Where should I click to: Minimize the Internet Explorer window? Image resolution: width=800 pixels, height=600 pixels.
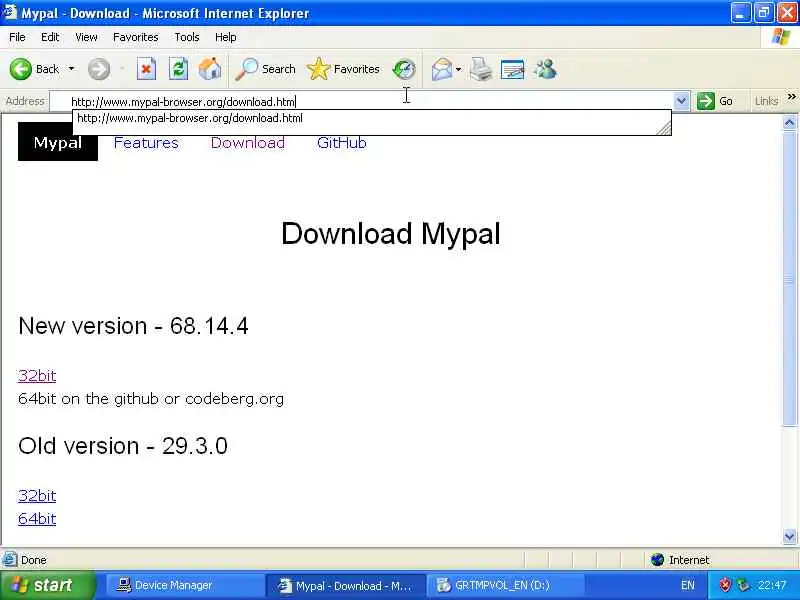pyautogui.click(x=740, y=13)
